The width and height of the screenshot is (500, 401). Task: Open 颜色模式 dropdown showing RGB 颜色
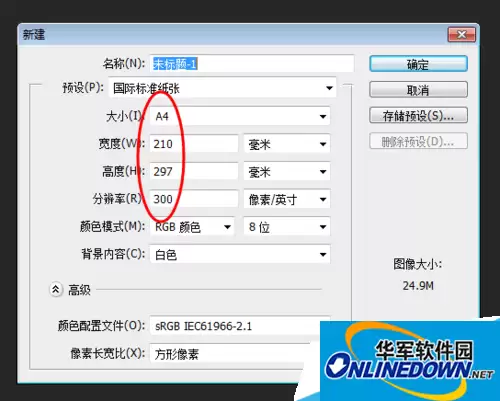pos(192,227)
